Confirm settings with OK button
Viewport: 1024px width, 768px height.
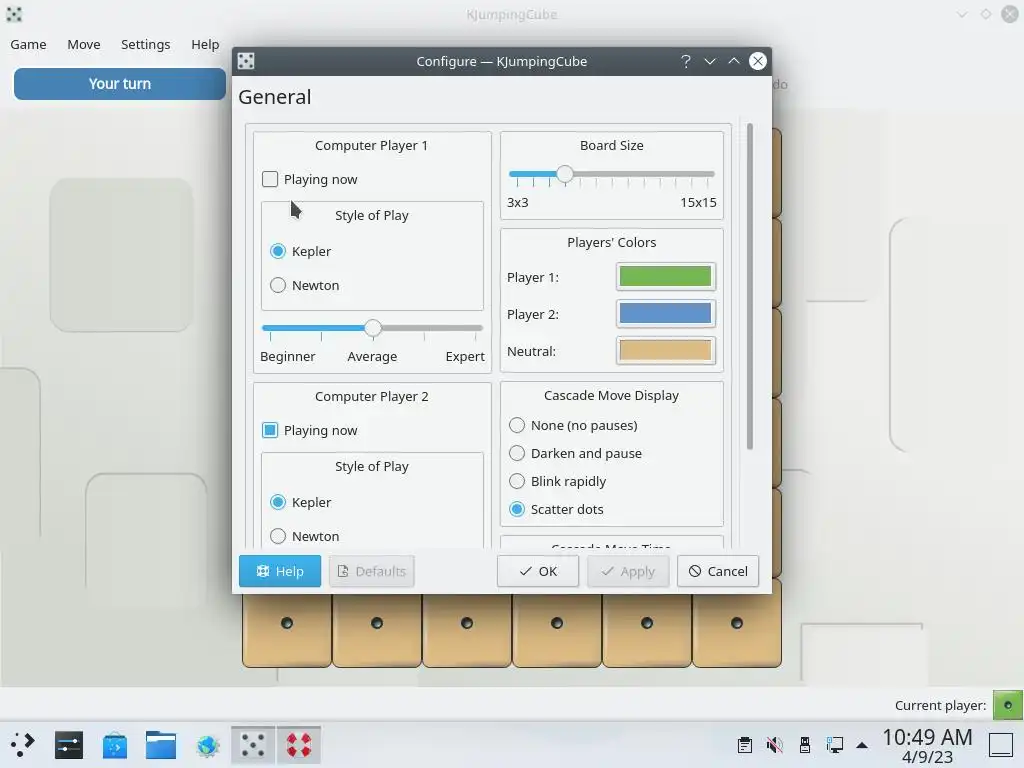click(537, 571)
